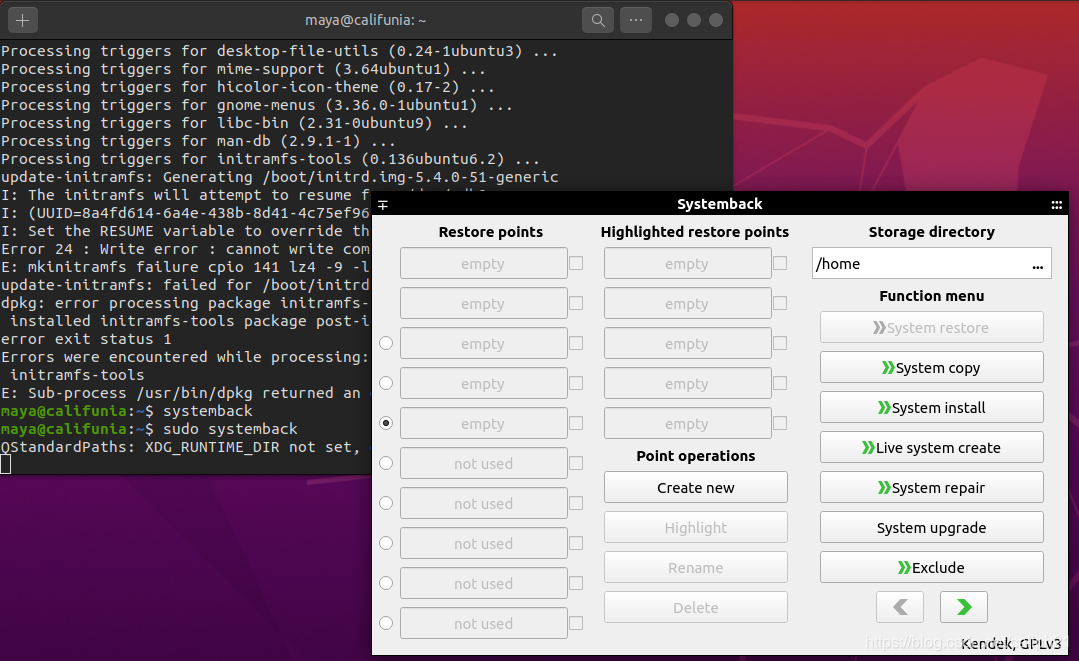
Task: Click the last 'not used' name field
Action: point(484,623)
